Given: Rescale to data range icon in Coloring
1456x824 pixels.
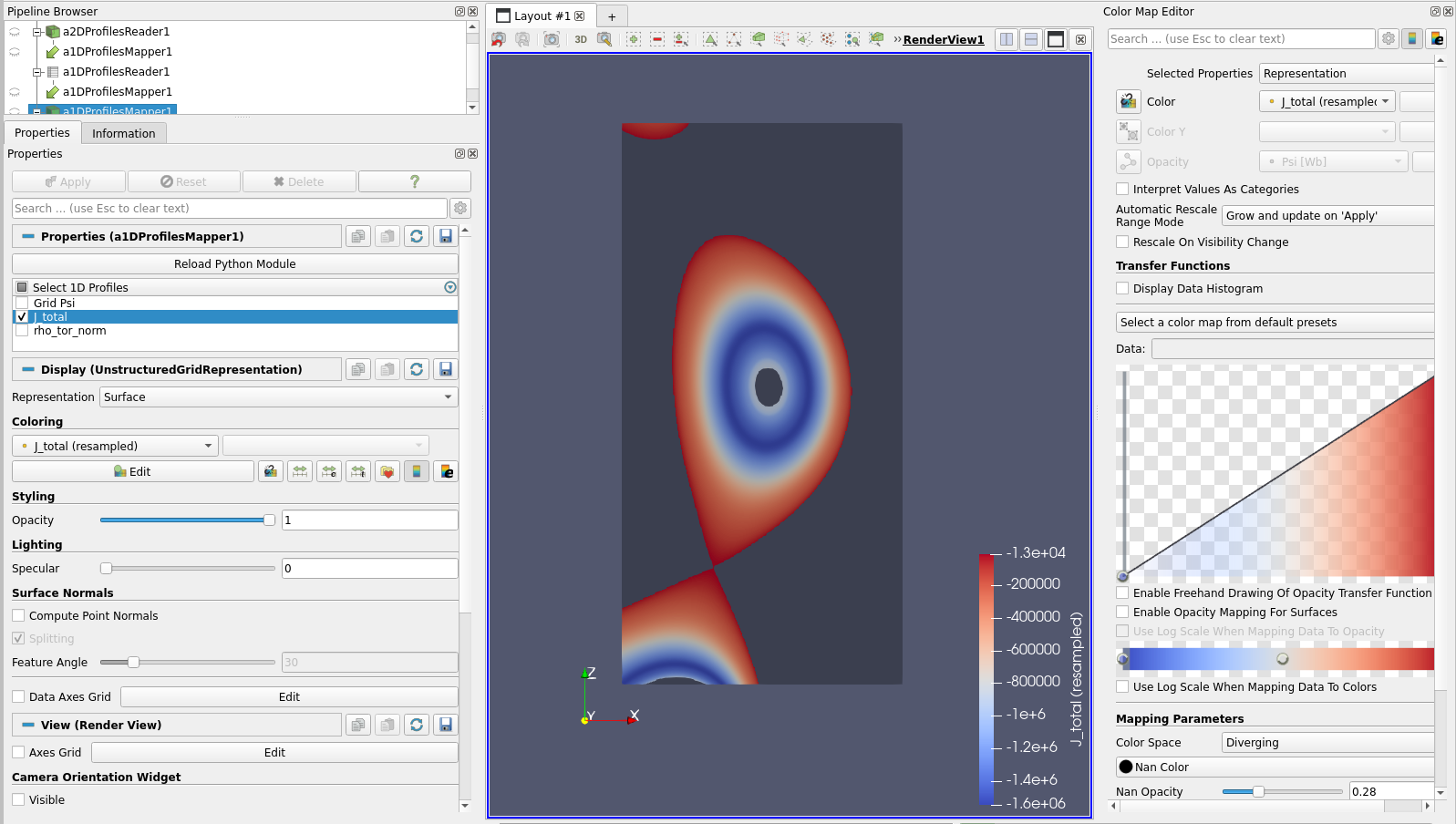Looking at the screenshot, I should [300, 471].
